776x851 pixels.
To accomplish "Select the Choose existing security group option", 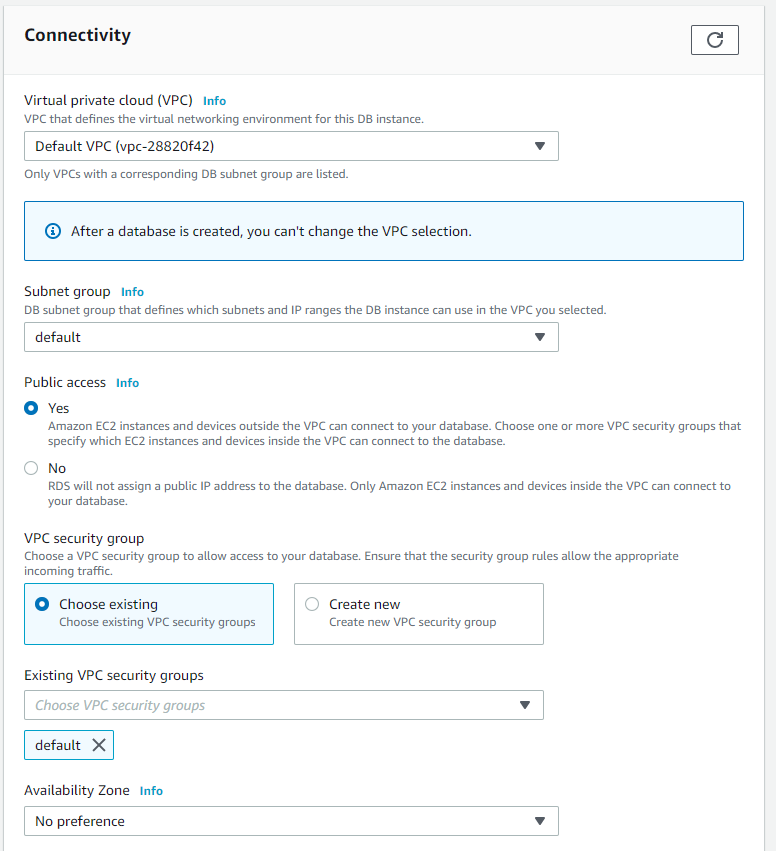I will (x=42, y=604).
